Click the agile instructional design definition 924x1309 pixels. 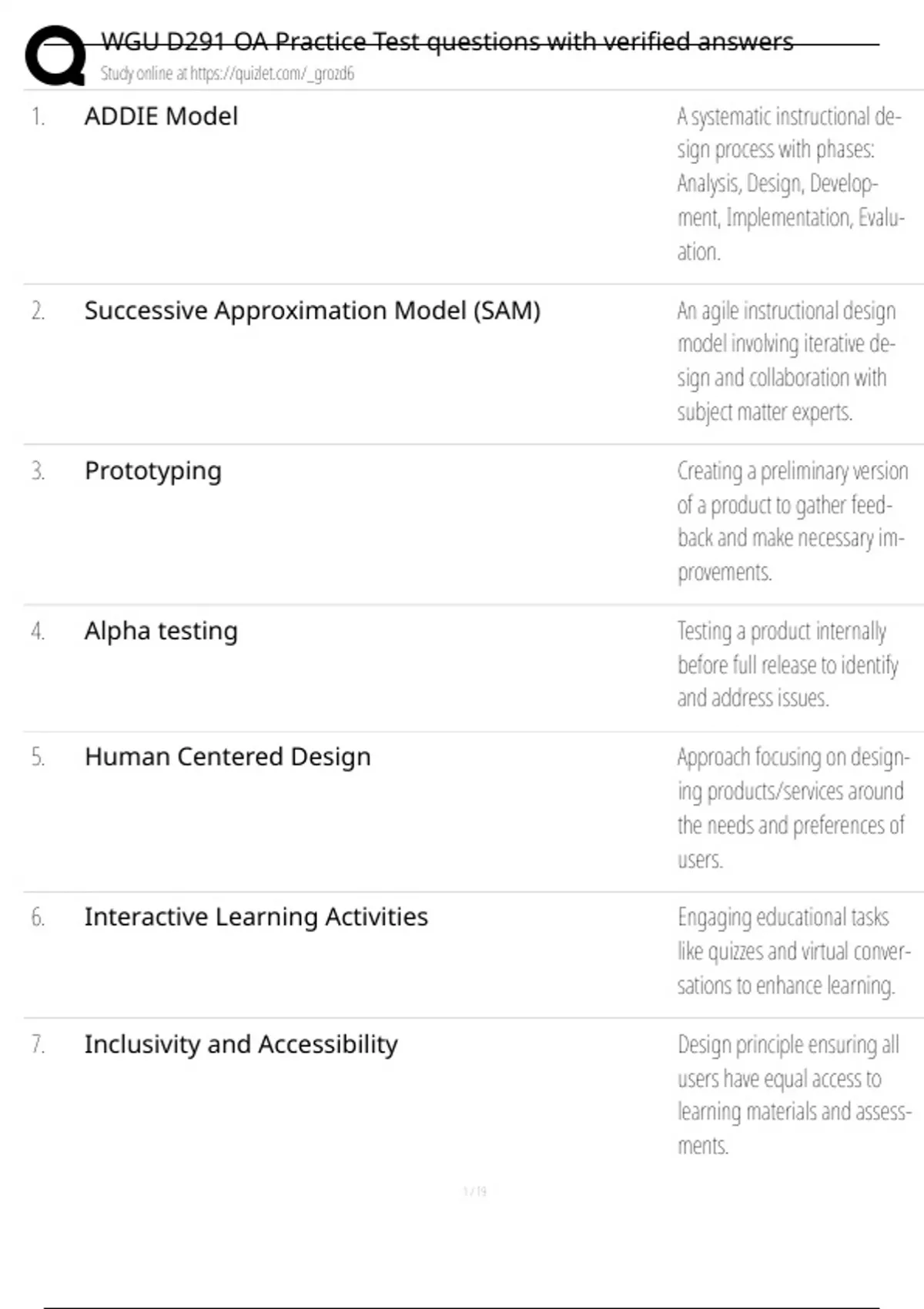point(786,361)
